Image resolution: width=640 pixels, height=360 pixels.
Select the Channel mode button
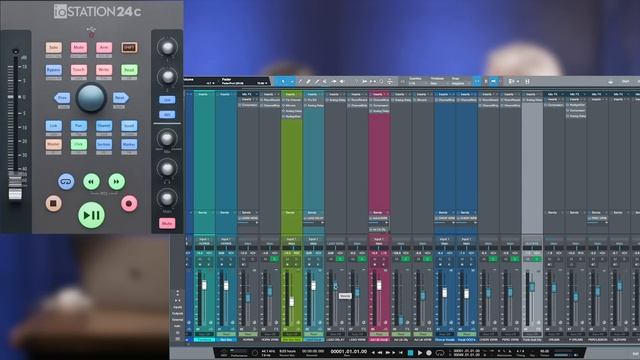coord(104,126)
